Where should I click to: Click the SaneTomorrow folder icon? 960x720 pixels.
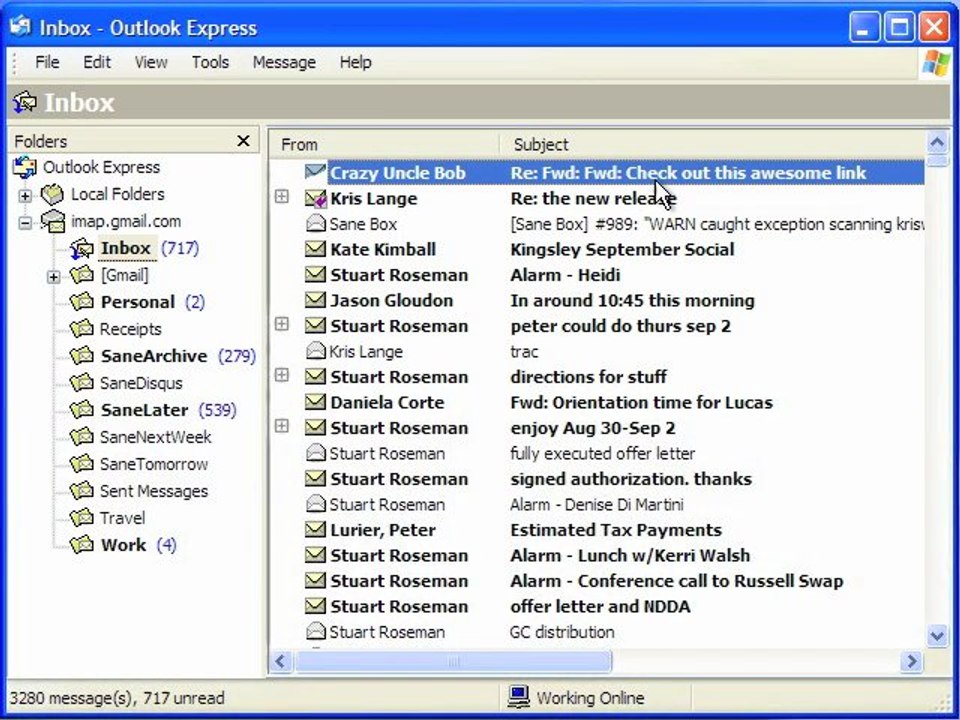click(x=81, y=463)
